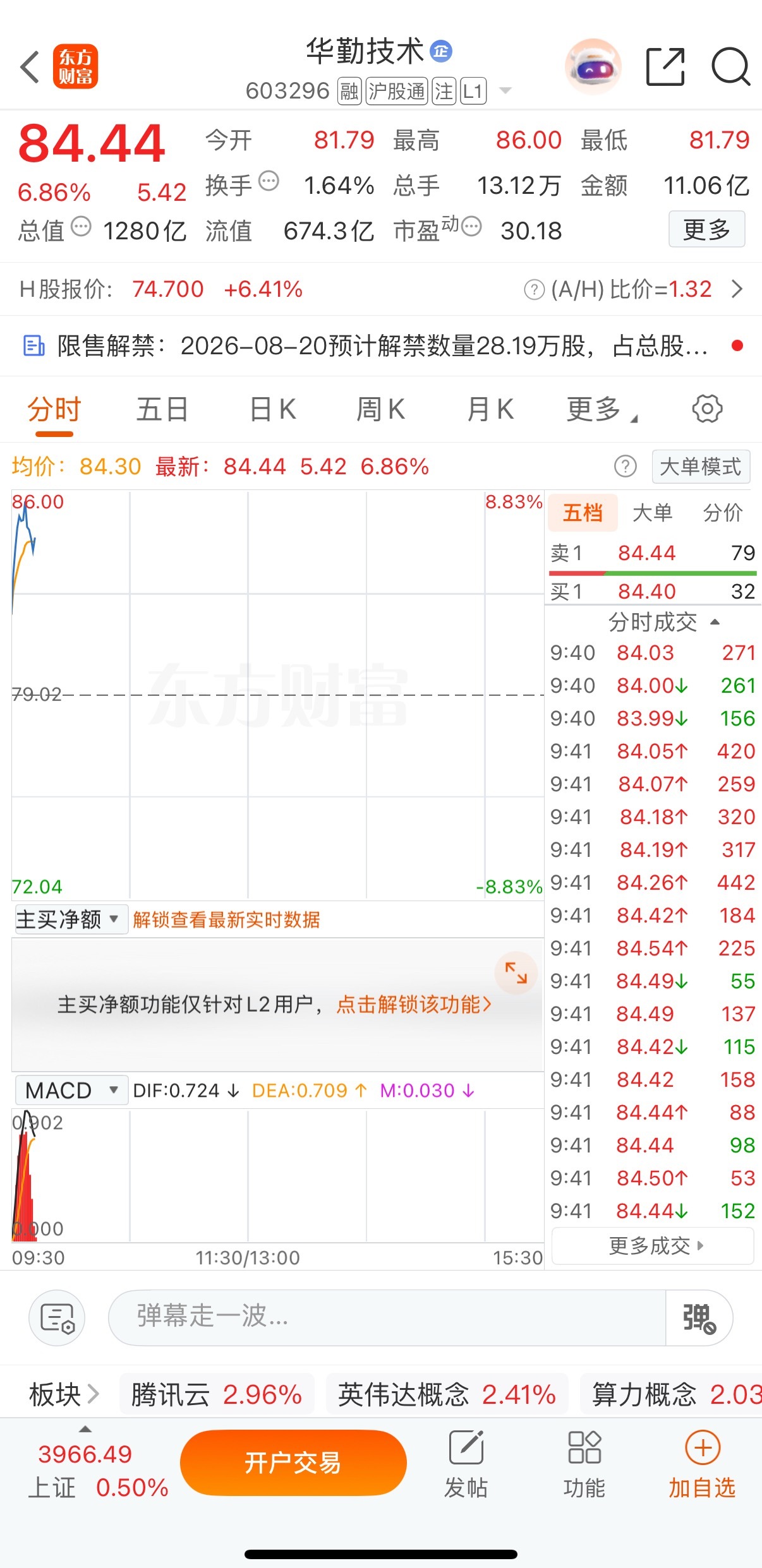Image resolution: width=762 pixels, height=1568 pixels.
Task: Toggle 大单模式 mode
Action: [701, 467]
